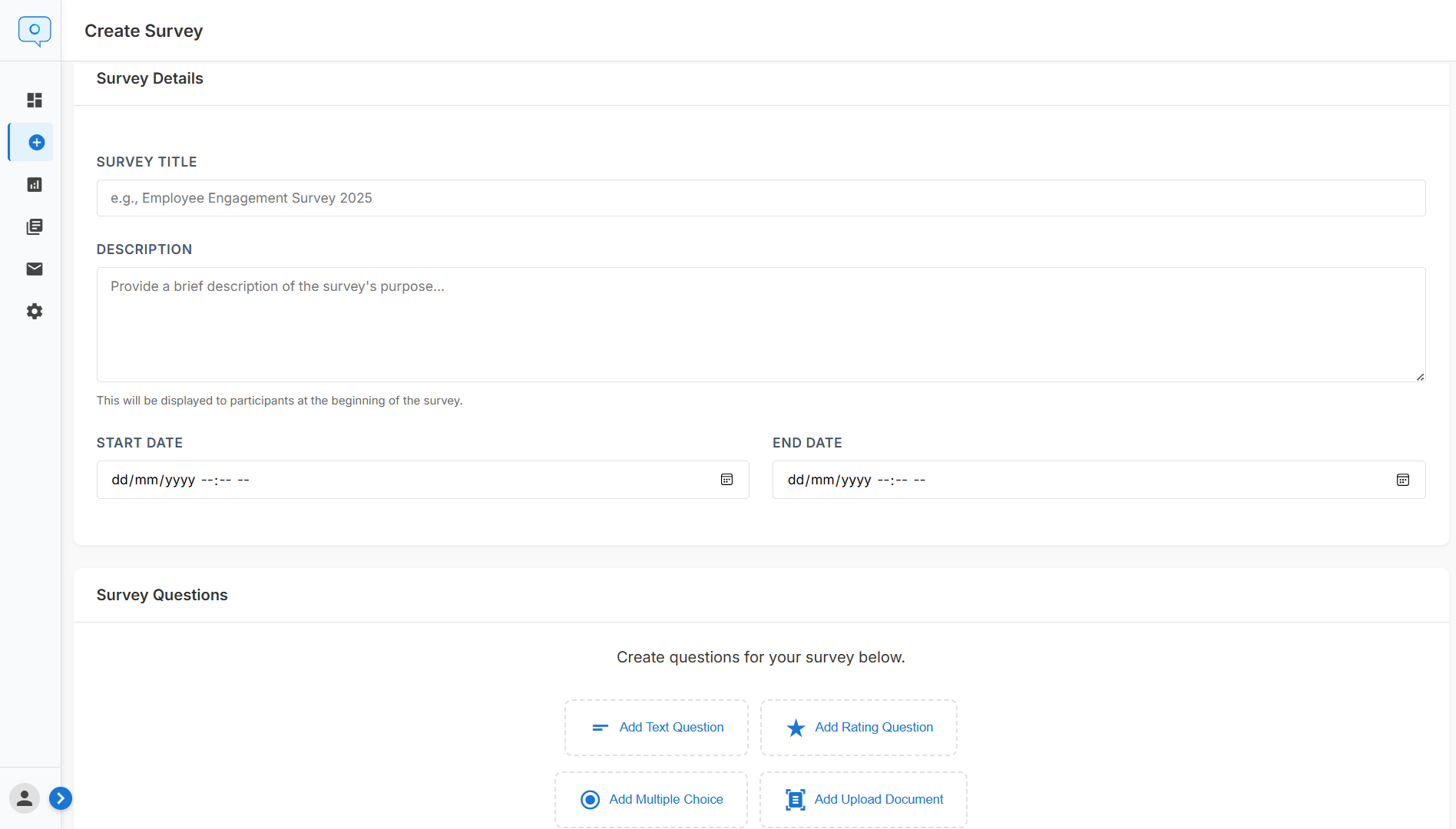Add a Rating Question

coord(859,728)
